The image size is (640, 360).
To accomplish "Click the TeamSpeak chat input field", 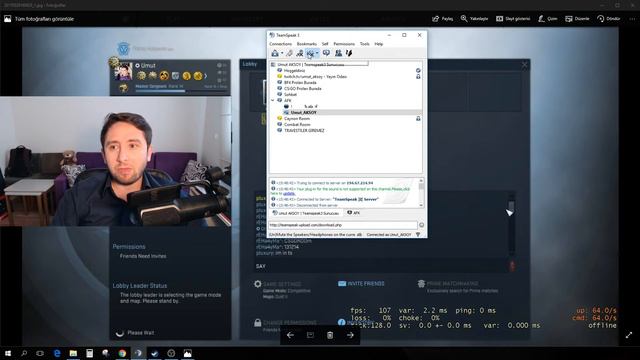I will pyautogui.click(x=343, y=225).
